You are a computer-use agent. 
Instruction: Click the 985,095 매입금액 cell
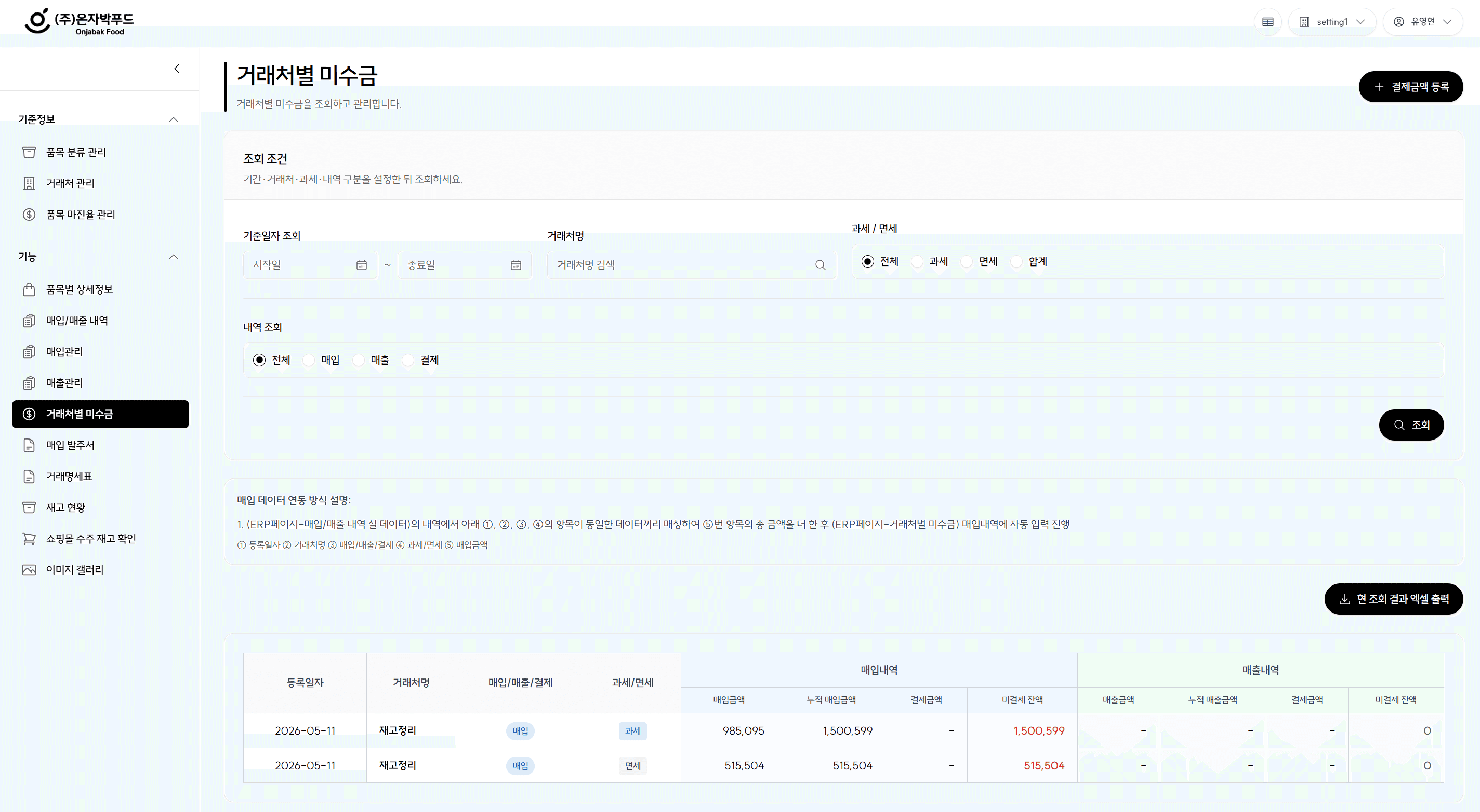[x=729, y=731]
